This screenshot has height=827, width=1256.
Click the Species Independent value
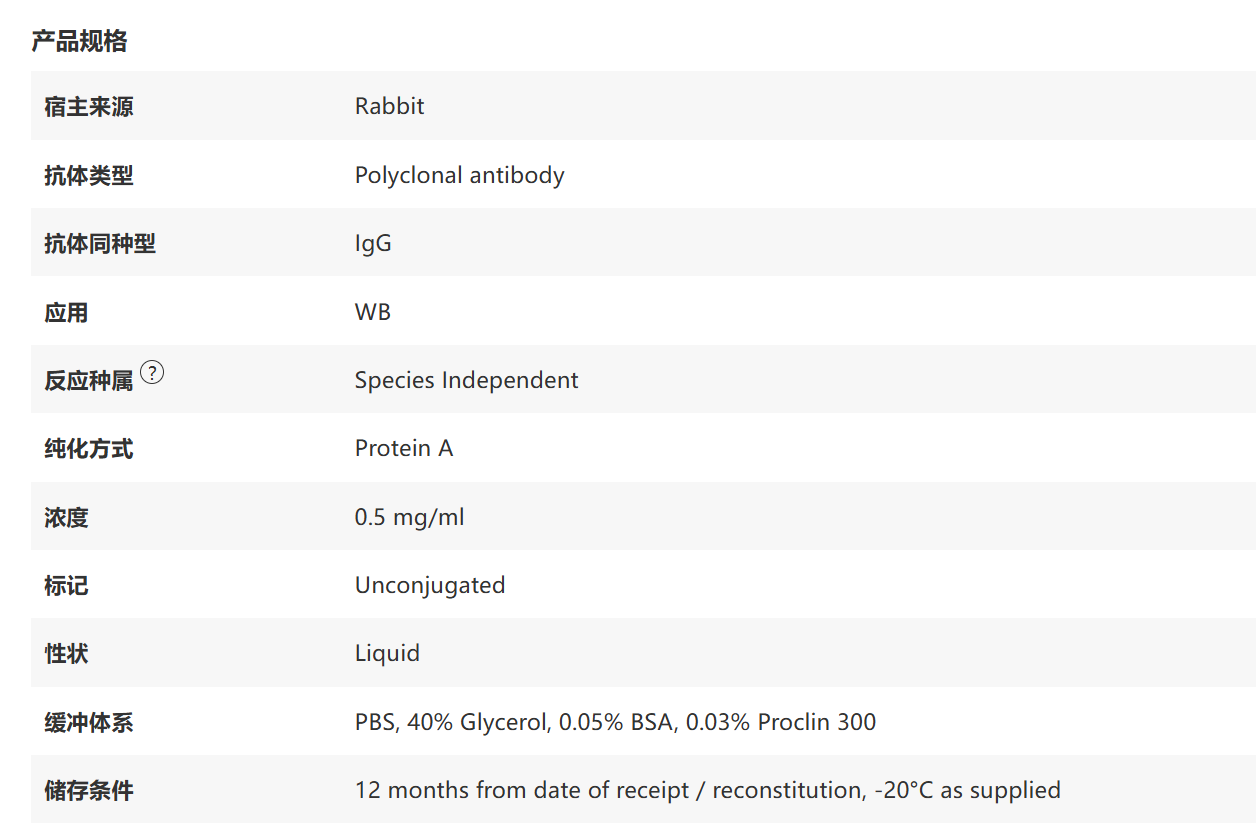coord(466,380)
